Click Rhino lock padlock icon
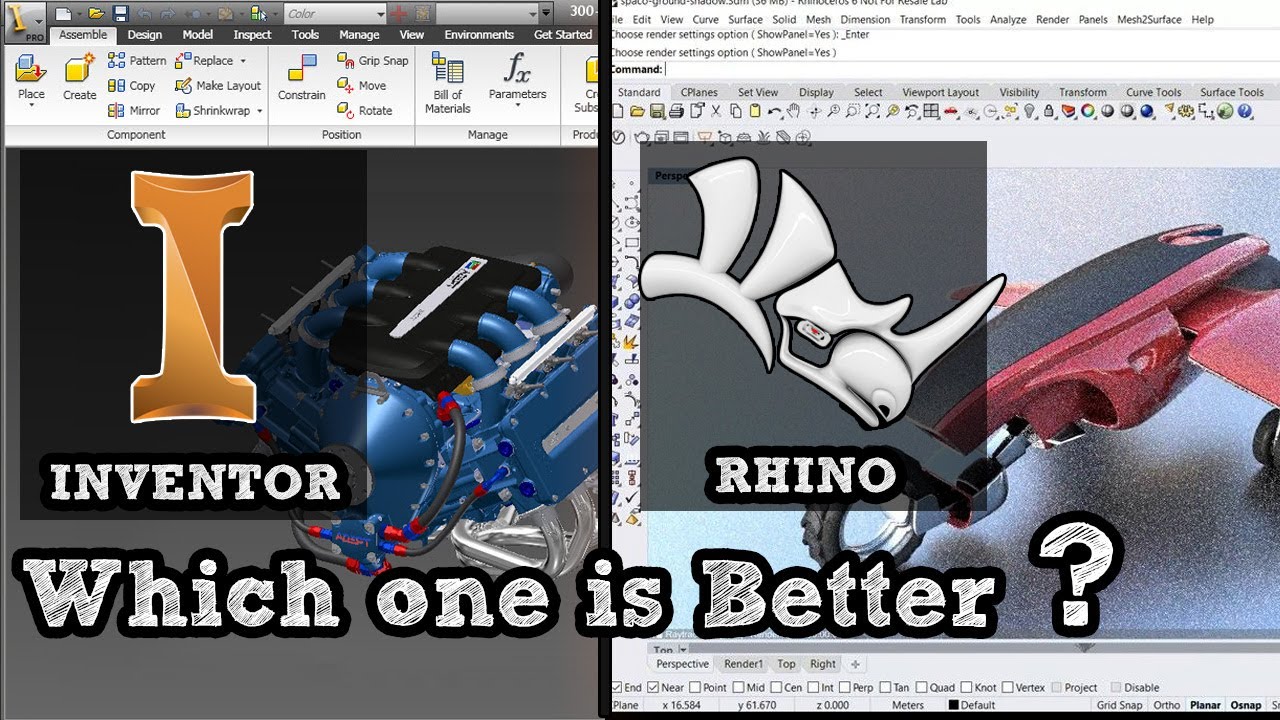The image size is (1280, 720). pos(1049,111)
